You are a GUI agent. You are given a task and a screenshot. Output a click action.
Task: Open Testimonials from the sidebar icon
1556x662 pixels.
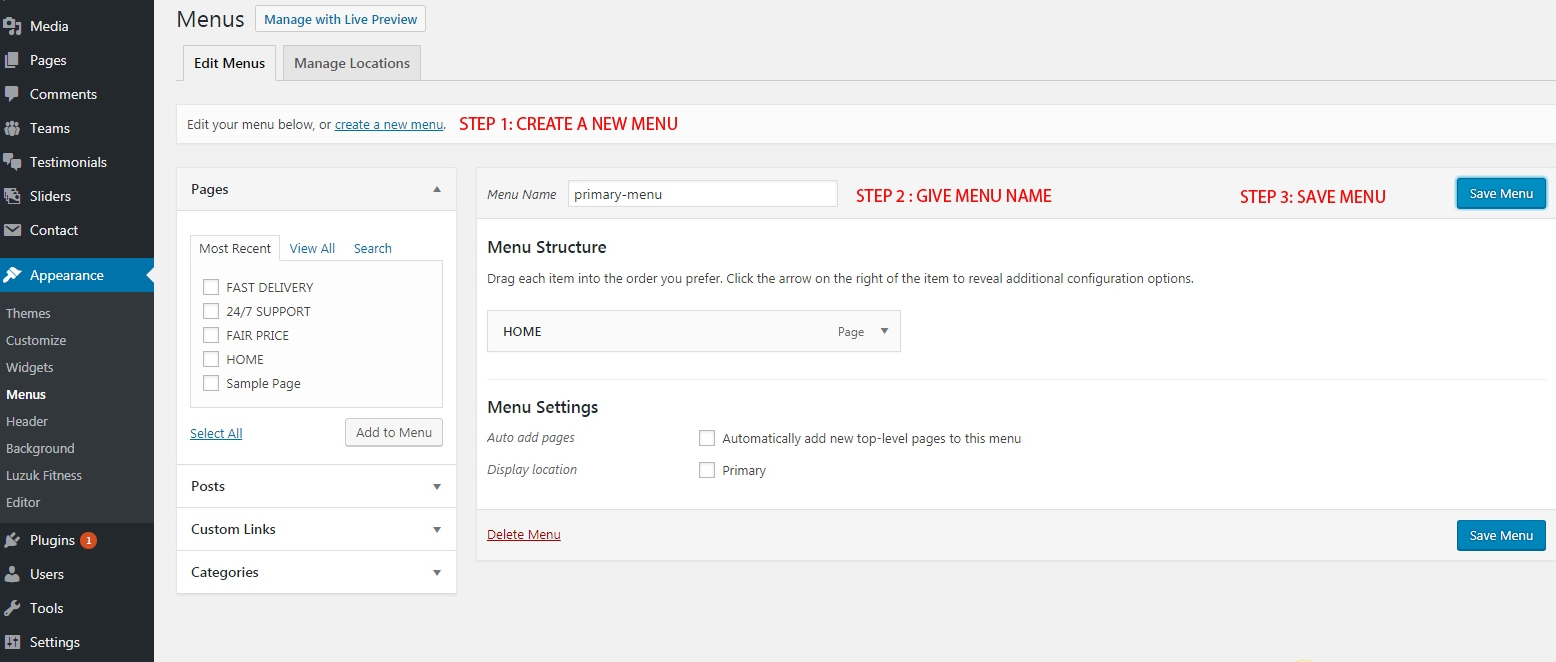point(15,162)
